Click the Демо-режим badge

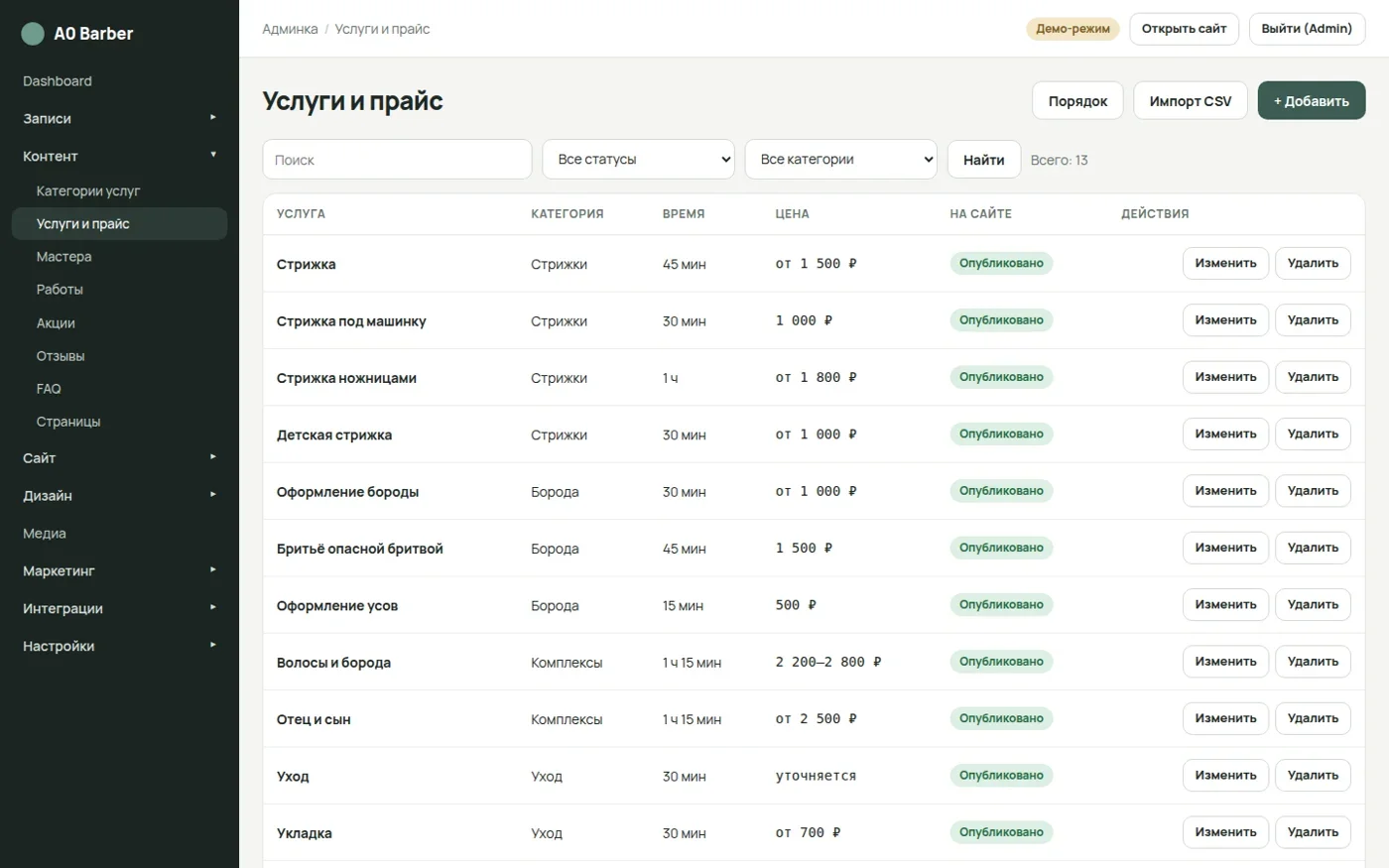point(1073,29)
